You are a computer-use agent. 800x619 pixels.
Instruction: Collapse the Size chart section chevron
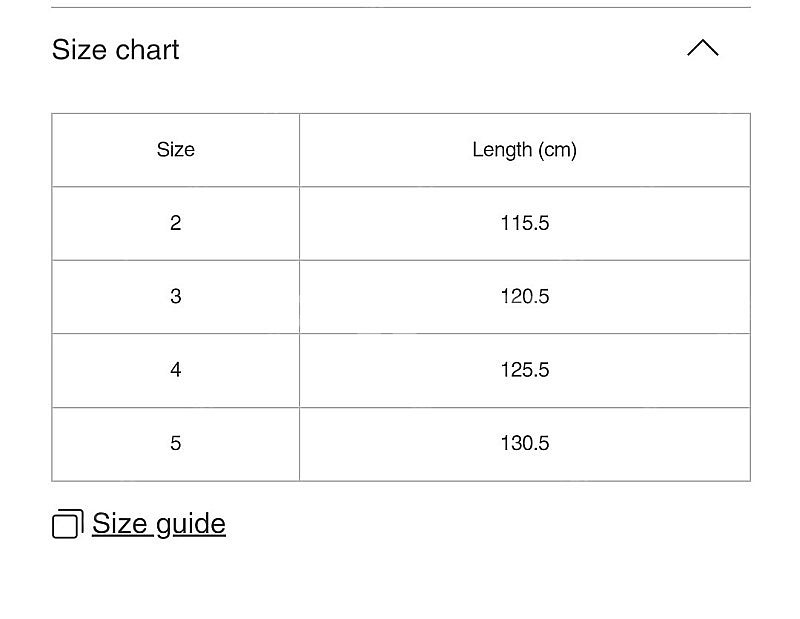pyautogui.click(x=703, y=48)
